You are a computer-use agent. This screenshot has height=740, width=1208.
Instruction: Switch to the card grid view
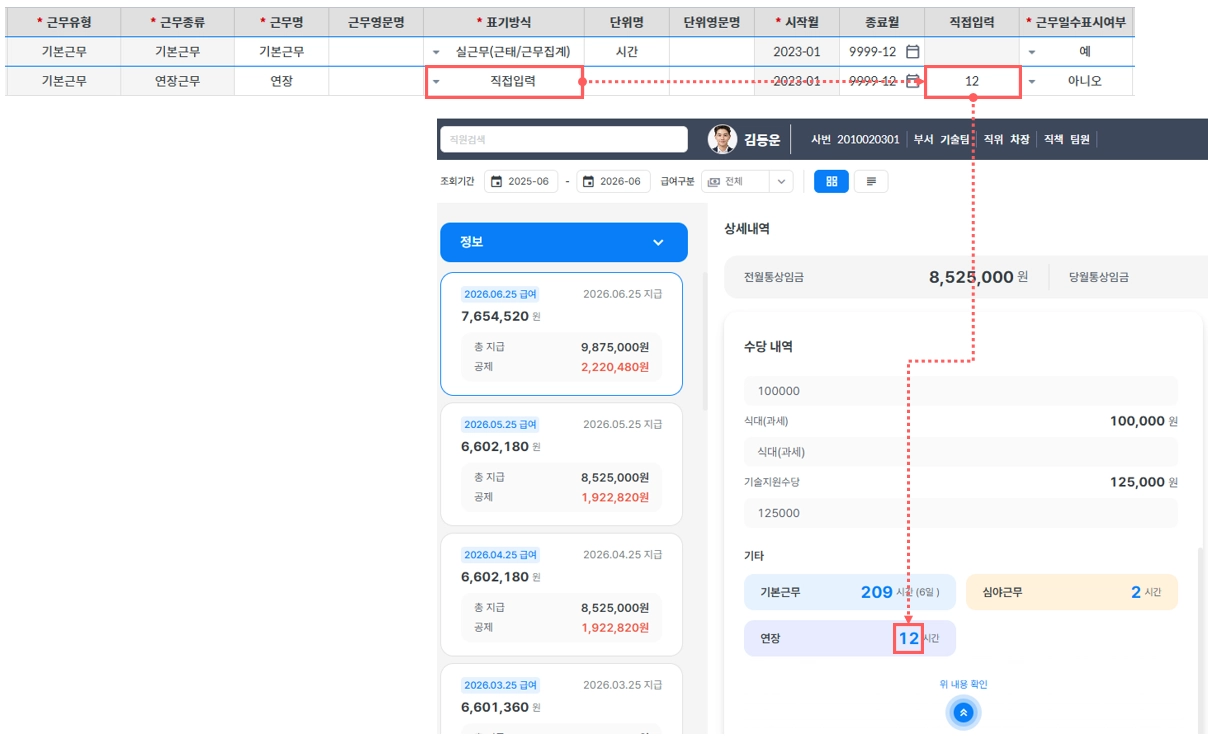pyautogui.click(x=831, y=181)
